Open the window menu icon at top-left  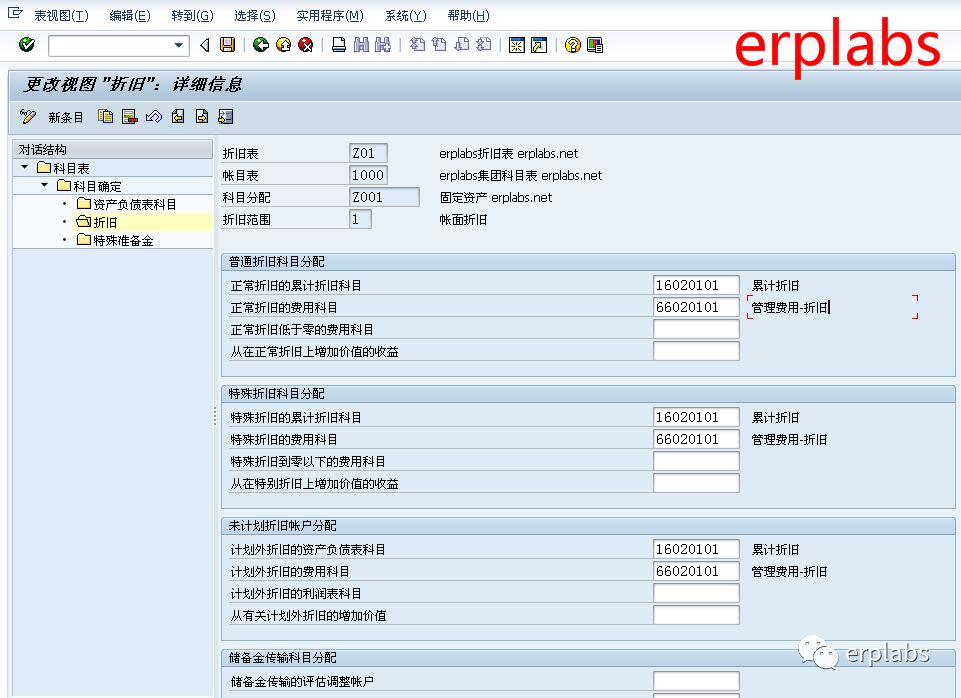(x=15, y=12)
